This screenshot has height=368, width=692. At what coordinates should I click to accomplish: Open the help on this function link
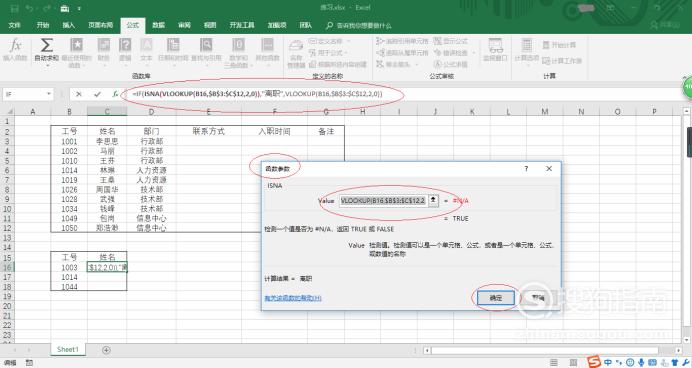coord(293,298)
